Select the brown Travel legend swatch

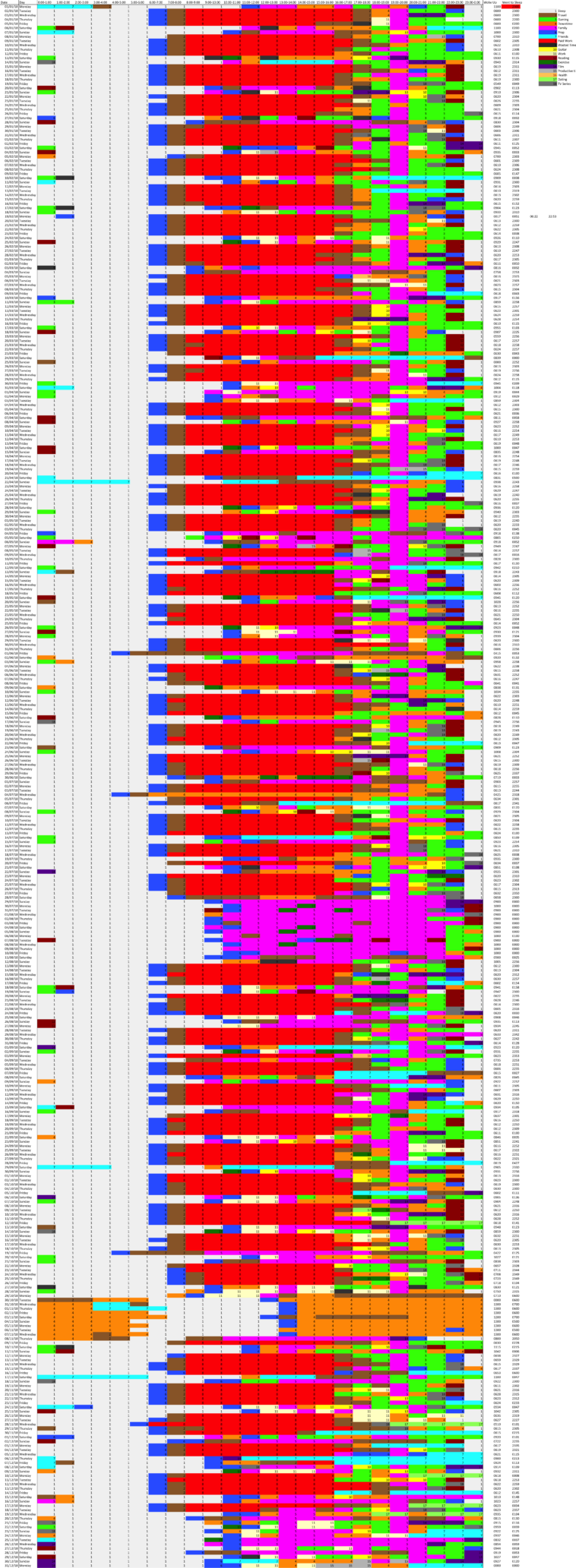coord(547,15)
